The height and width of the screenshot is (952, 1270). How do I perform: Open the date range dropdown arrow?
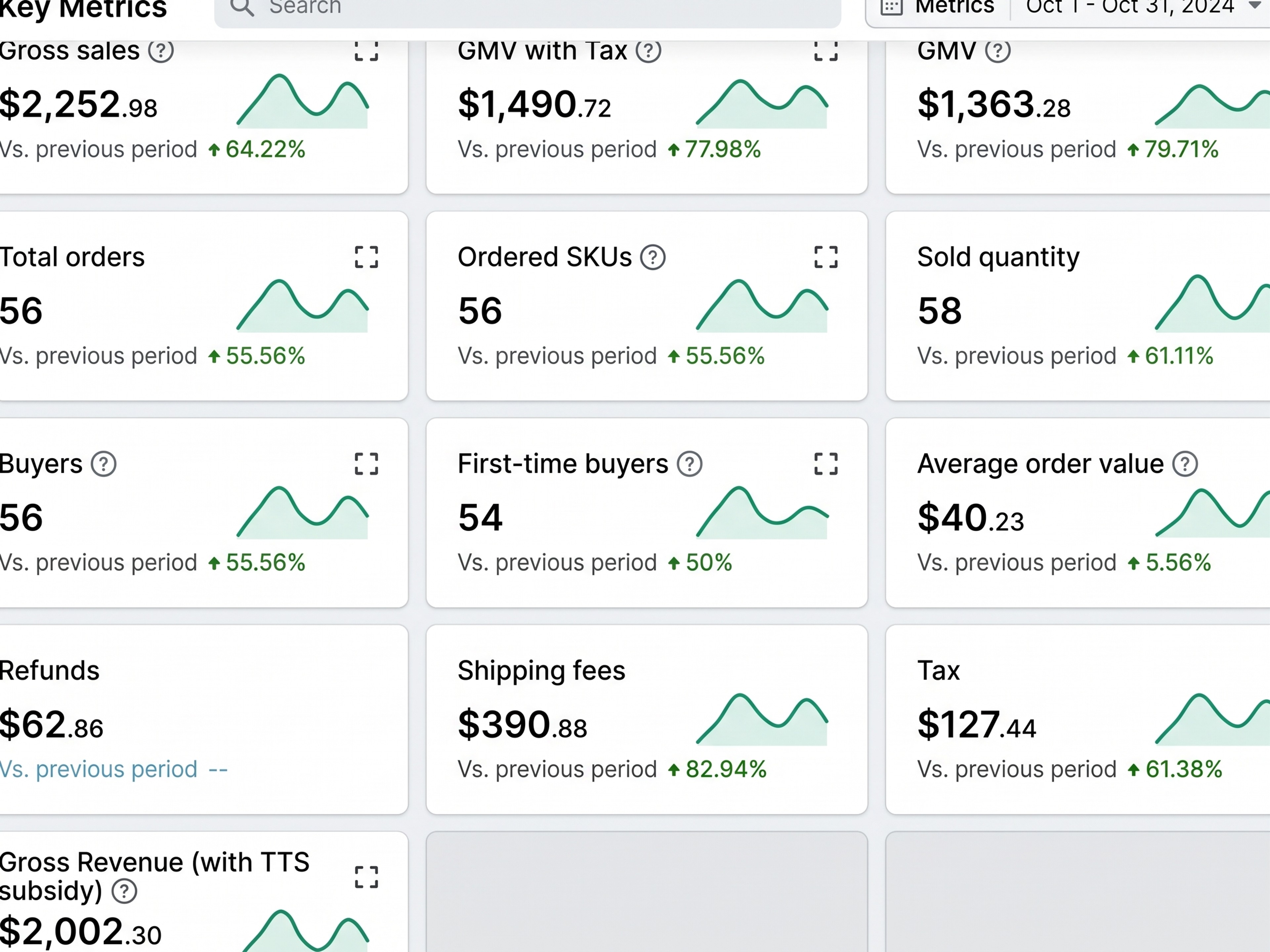1254,6
